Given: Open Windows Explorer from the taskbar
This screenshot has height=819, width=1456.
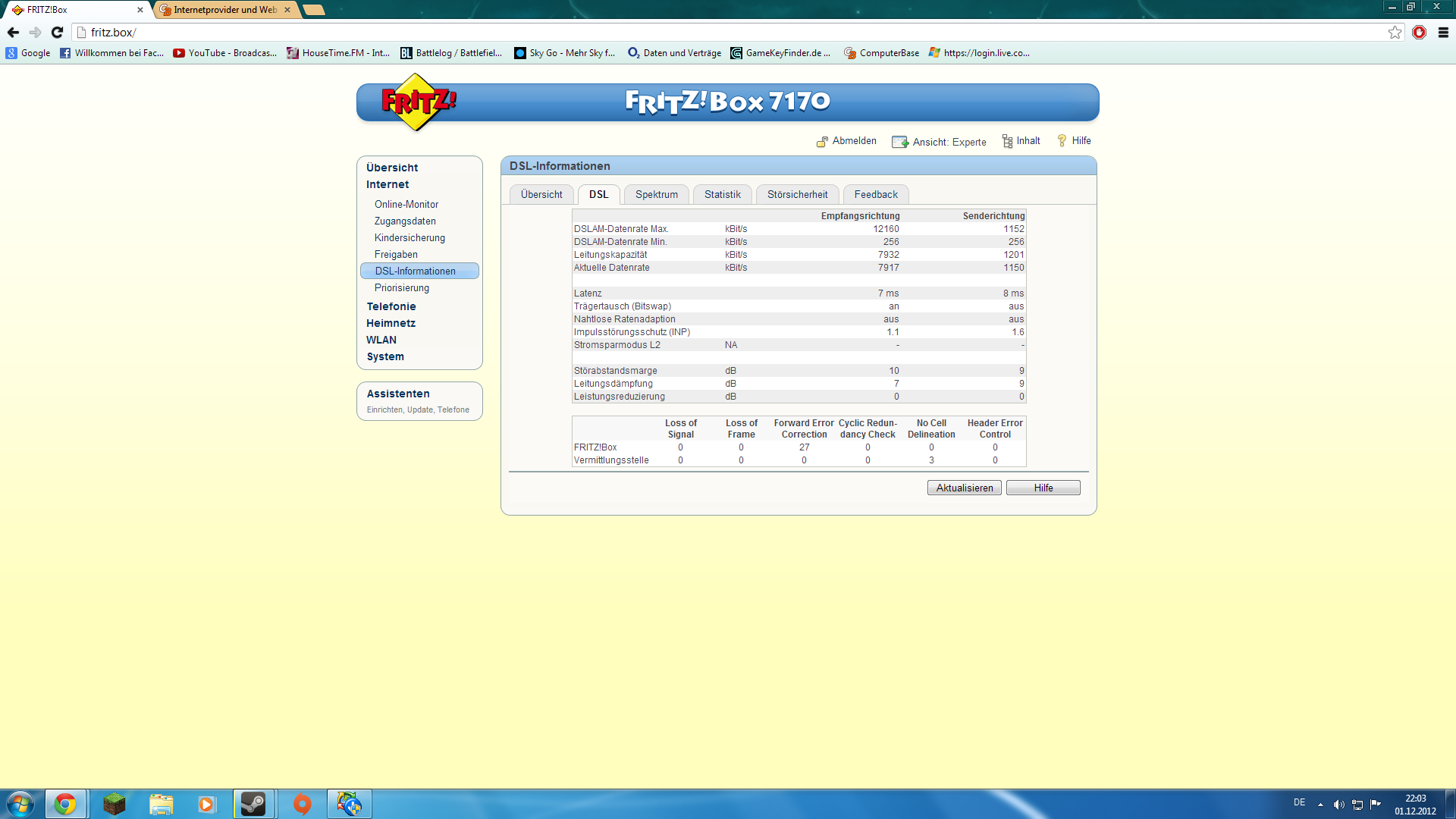Looking at the screenshot, I should [x=161, y=804].
